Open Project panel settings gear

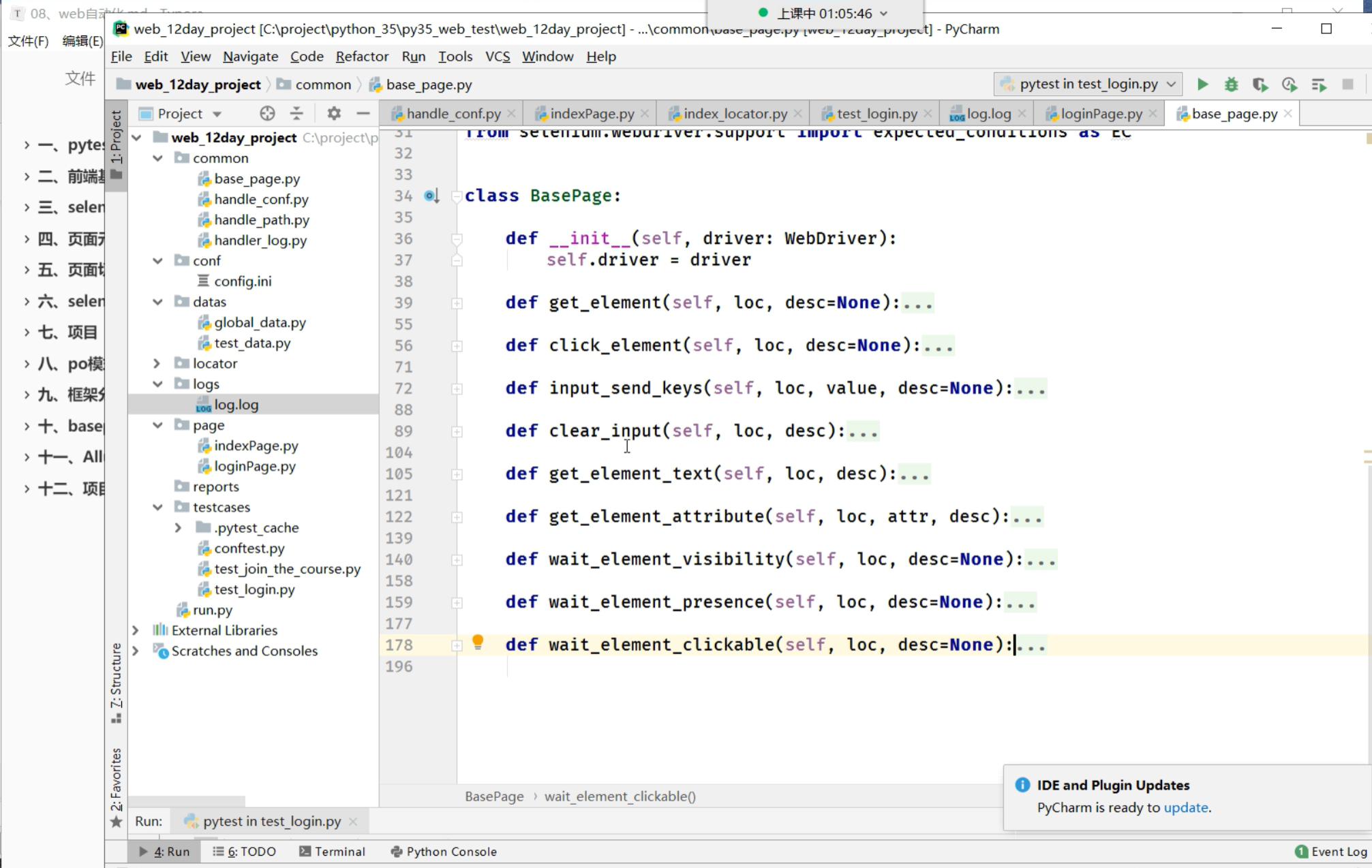point(333,113)
